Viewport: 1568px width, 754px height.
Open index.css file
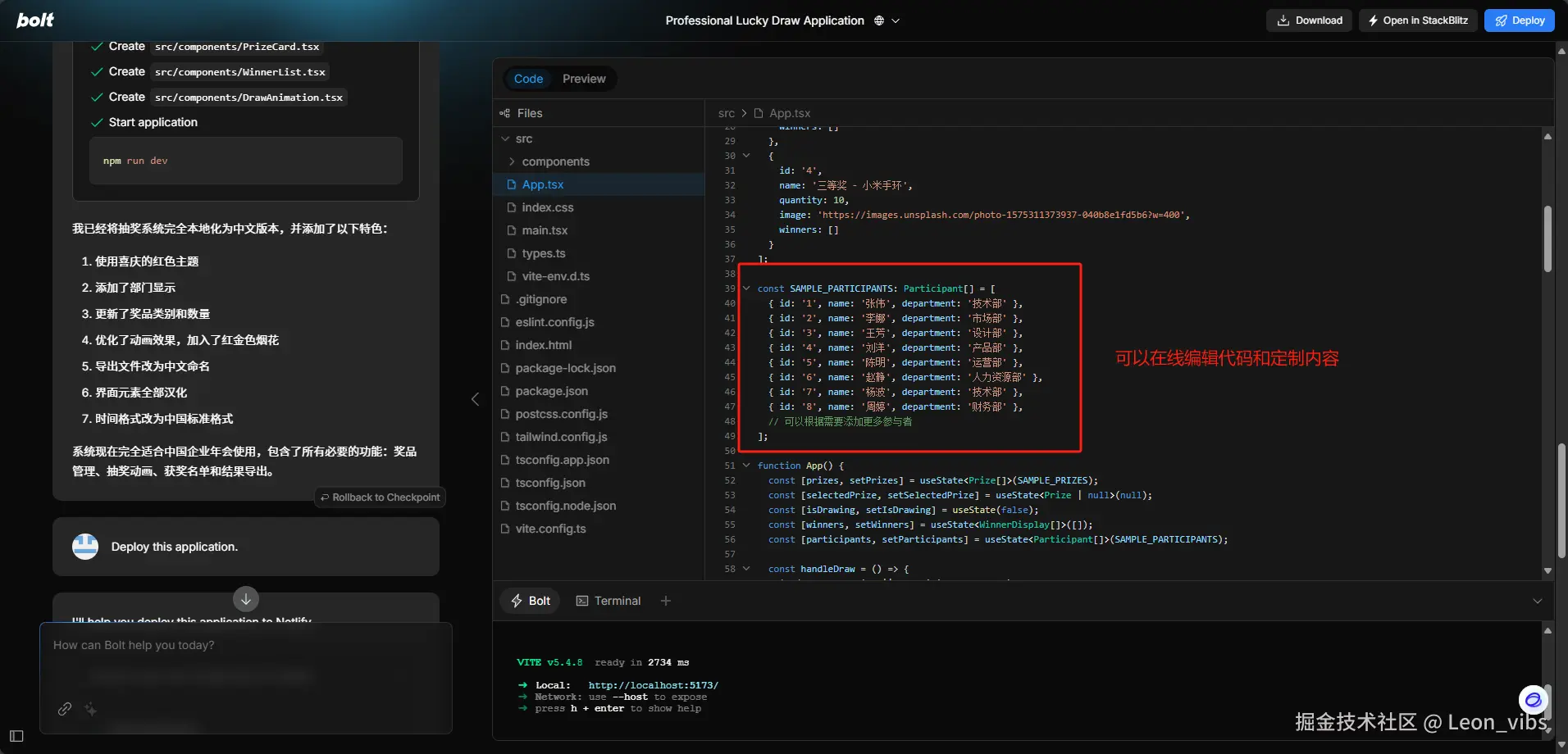point(599,207)
